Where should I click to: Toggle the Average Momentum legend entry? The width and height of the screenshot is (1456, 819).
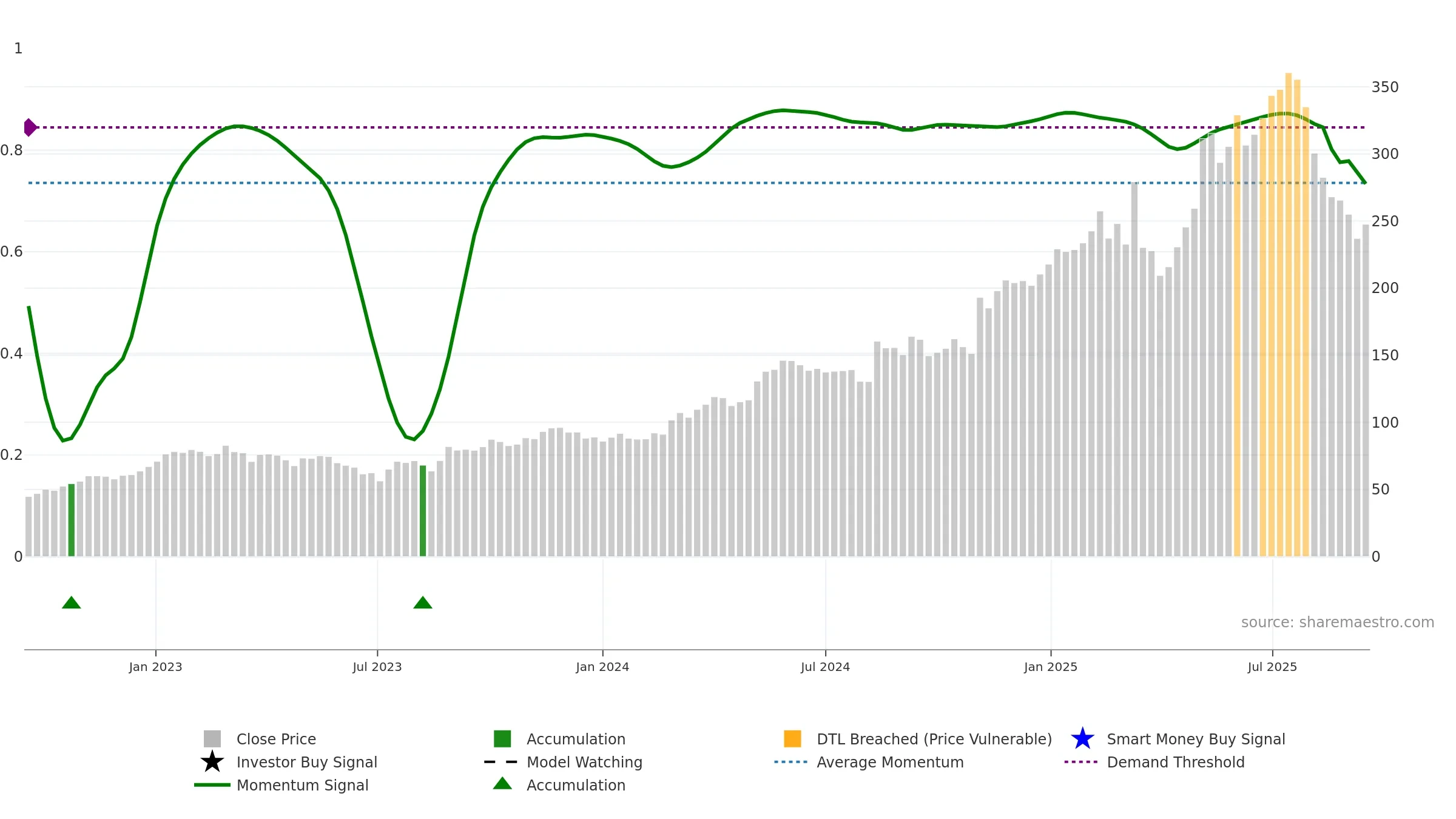point(869,762)
